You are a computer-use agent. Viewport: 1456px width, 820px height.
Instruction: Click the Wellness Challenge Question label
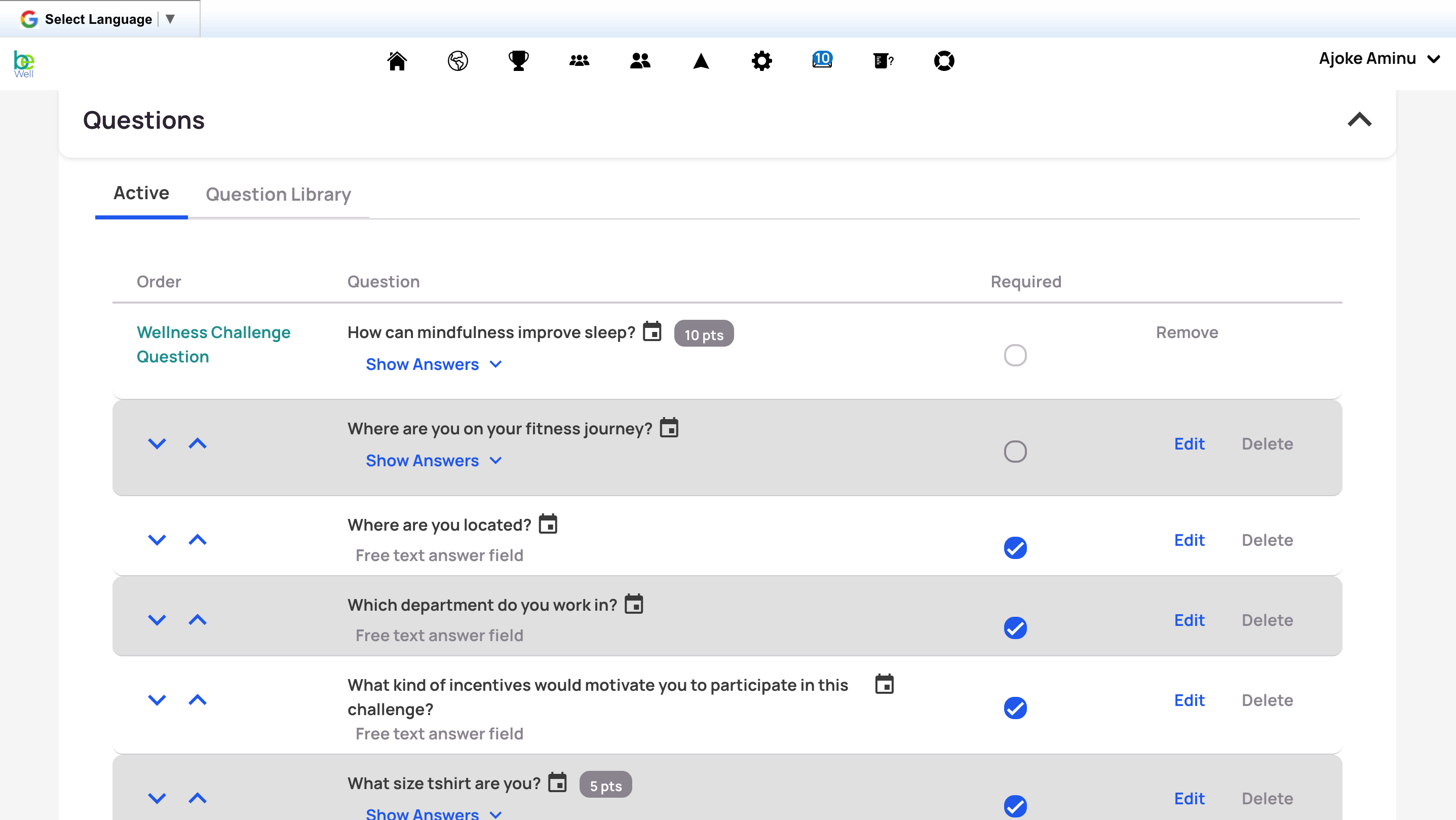coord(213,345)
